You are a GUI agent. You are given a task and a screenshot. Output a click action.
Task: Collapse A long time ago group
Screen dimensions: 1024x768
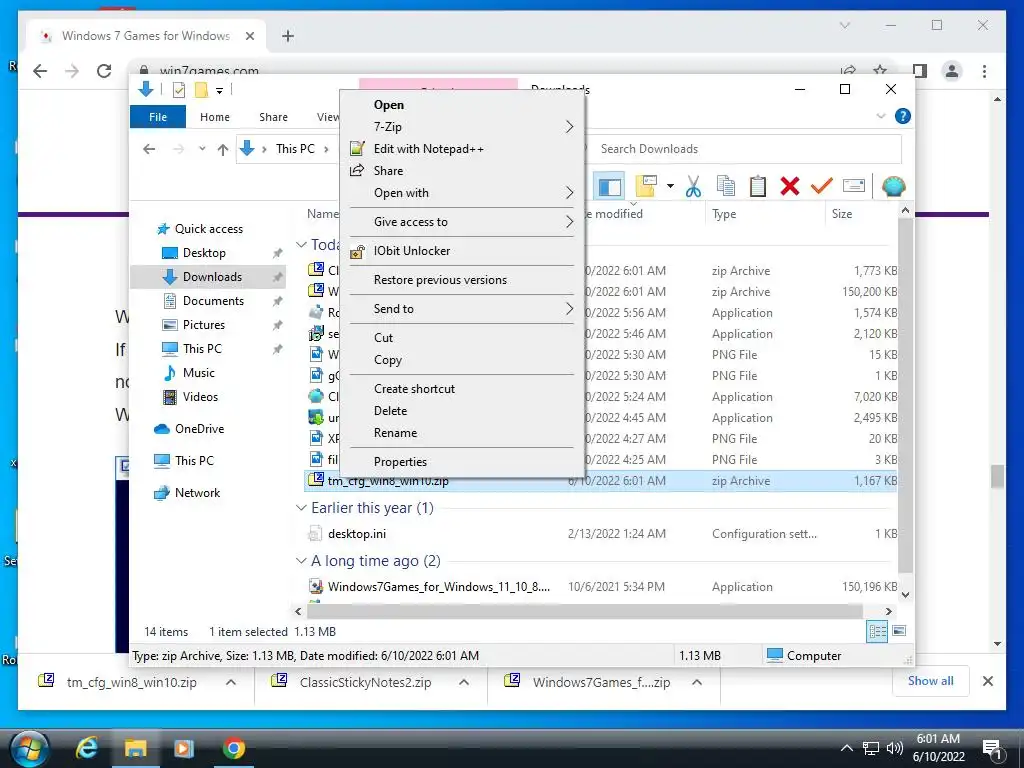pos(301,561)
